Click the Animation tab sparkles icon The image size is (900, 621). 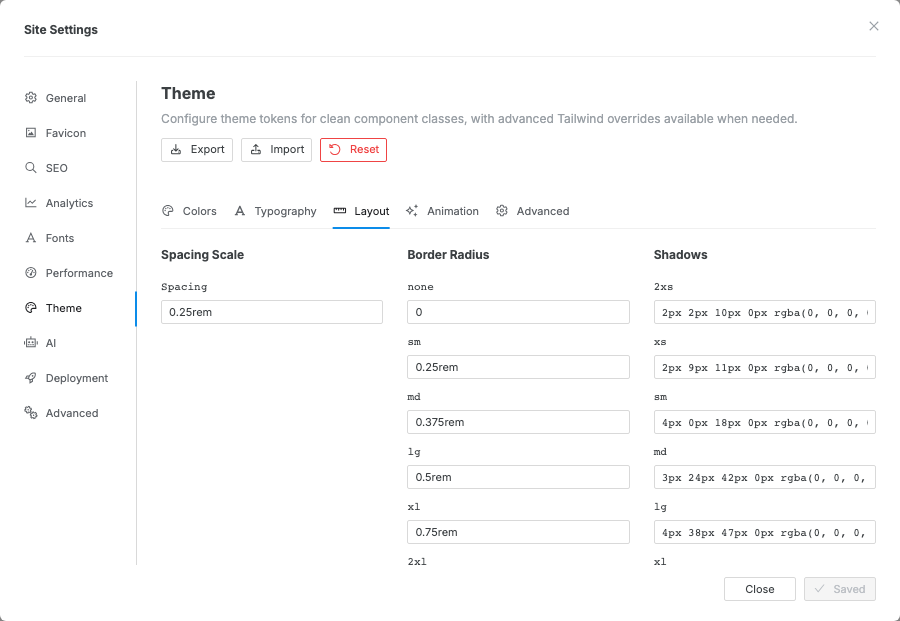412,211
